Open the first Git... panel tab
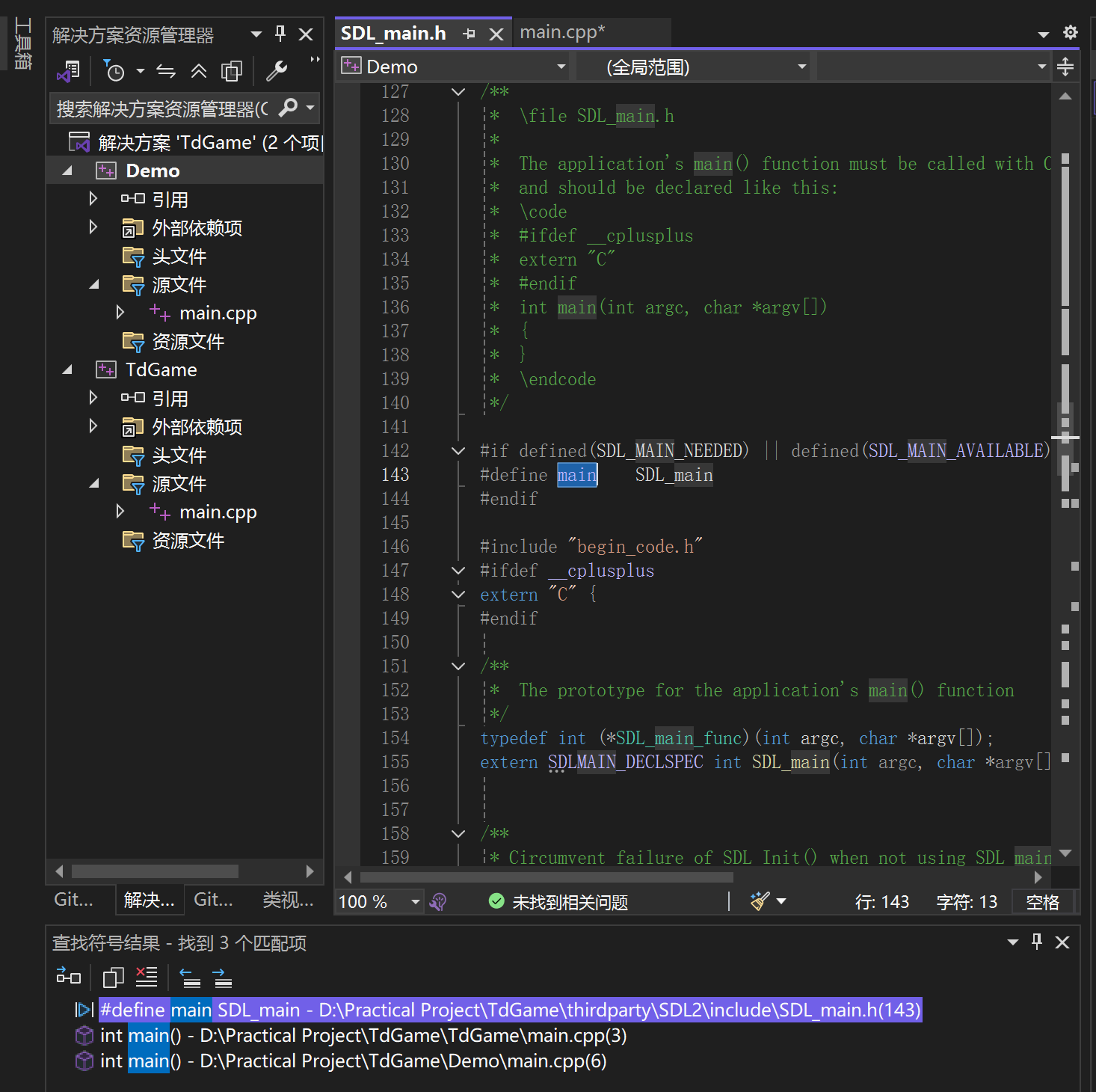This screenshot has width=1096, height=1092. [x=74, y=899]
